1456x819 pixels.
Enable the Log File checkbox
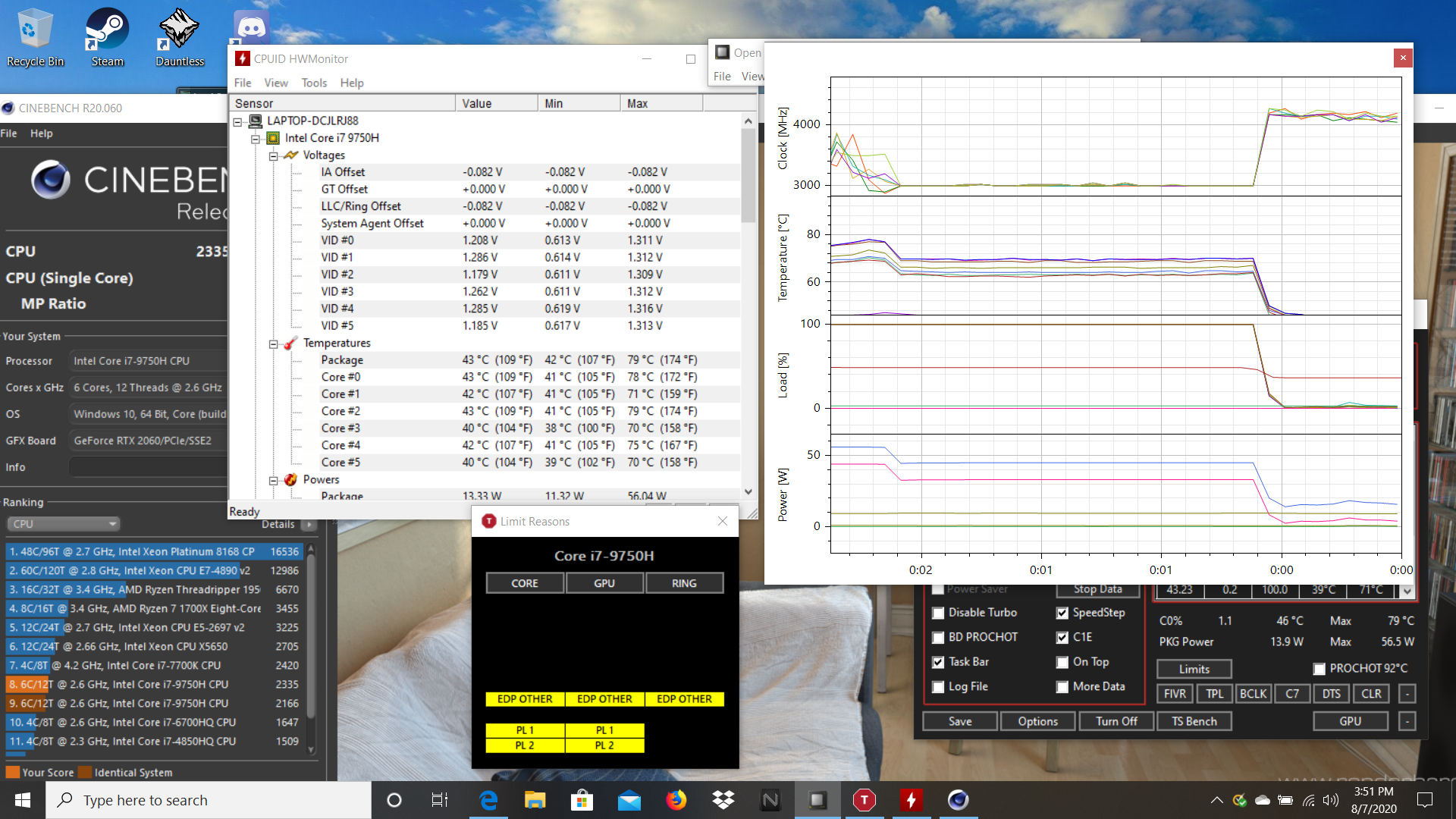click(938, 687)
